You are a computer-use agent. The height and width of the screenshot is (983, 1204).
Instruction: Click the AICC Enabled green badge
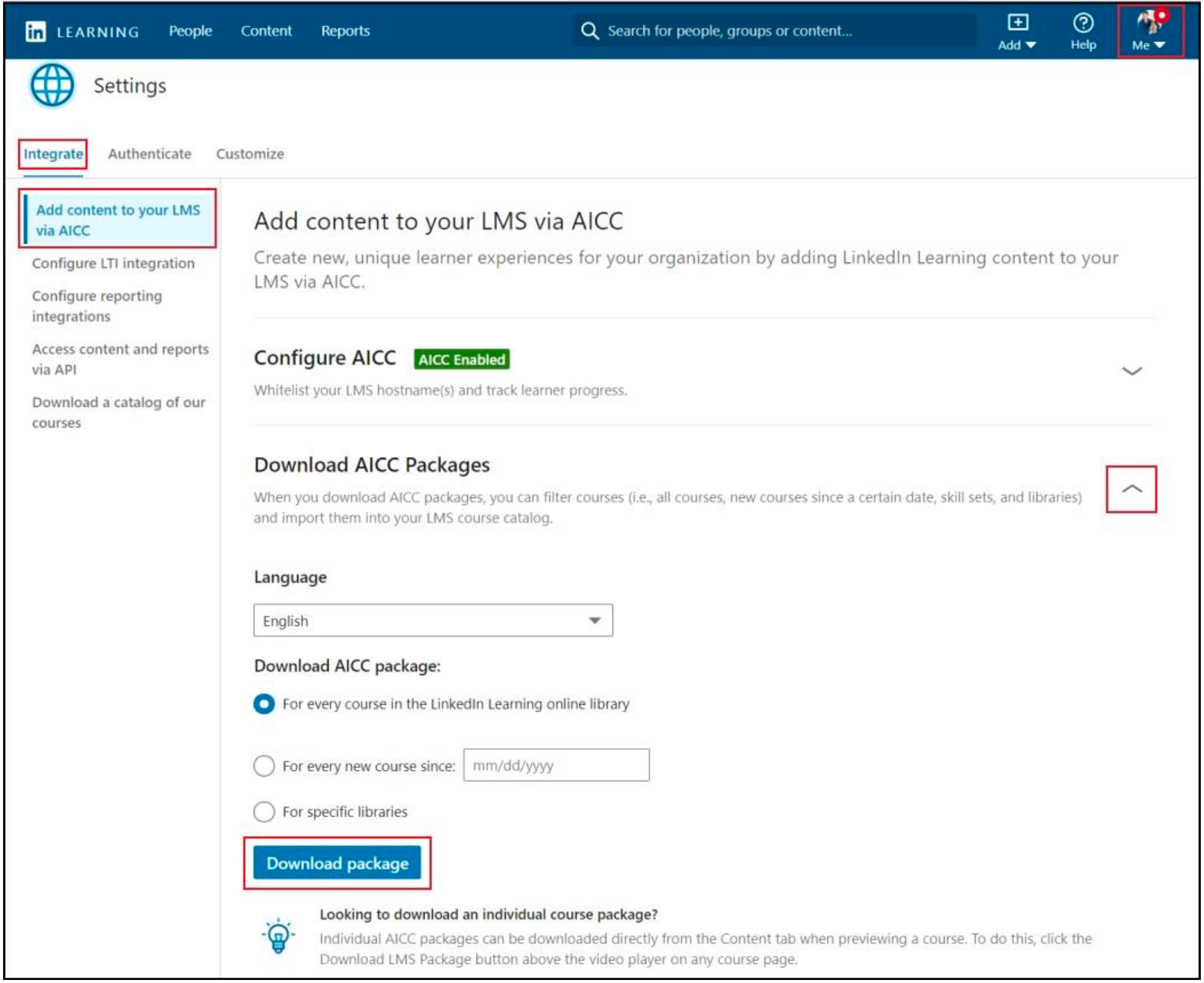[x=461, y=359]
